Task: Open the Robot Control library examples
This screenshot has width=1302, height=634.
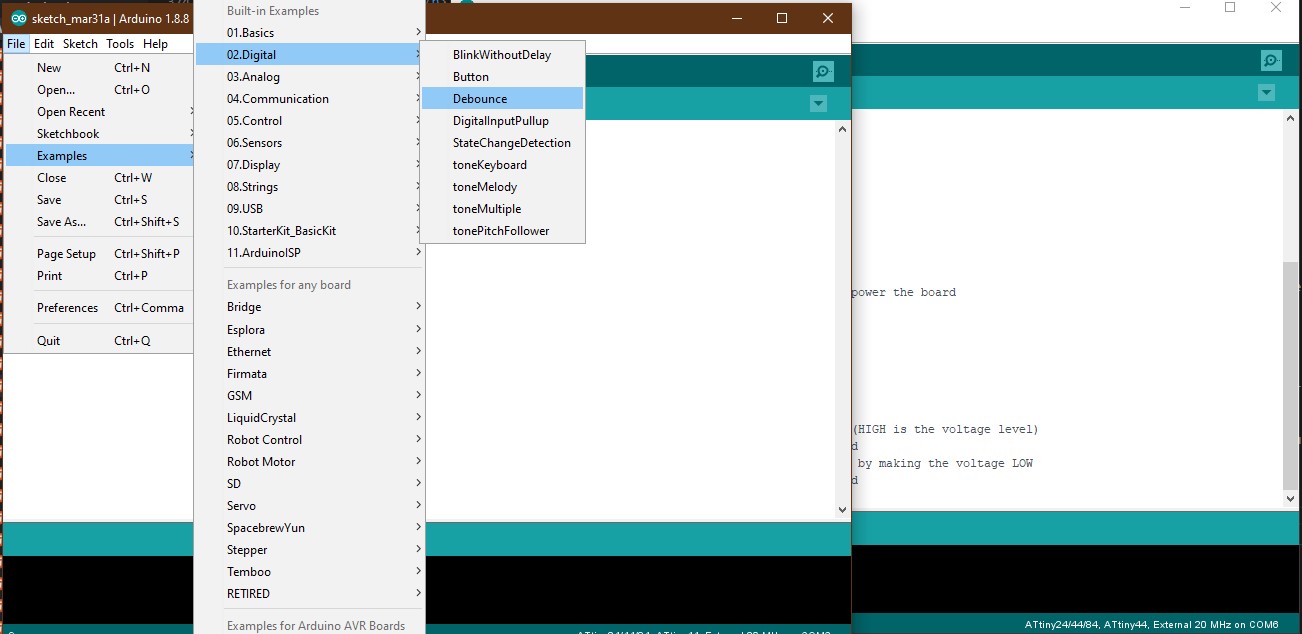Action: tap(310, 440)
